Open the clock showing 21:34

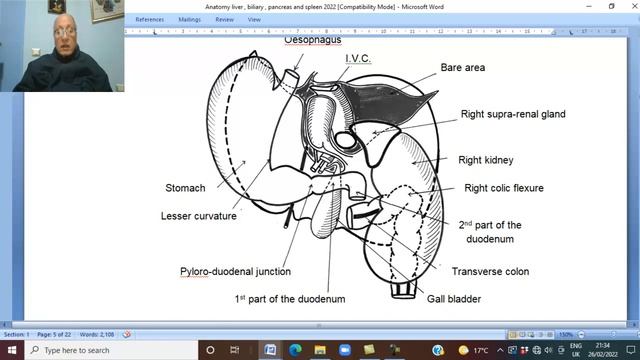click(x=602, y=350)
